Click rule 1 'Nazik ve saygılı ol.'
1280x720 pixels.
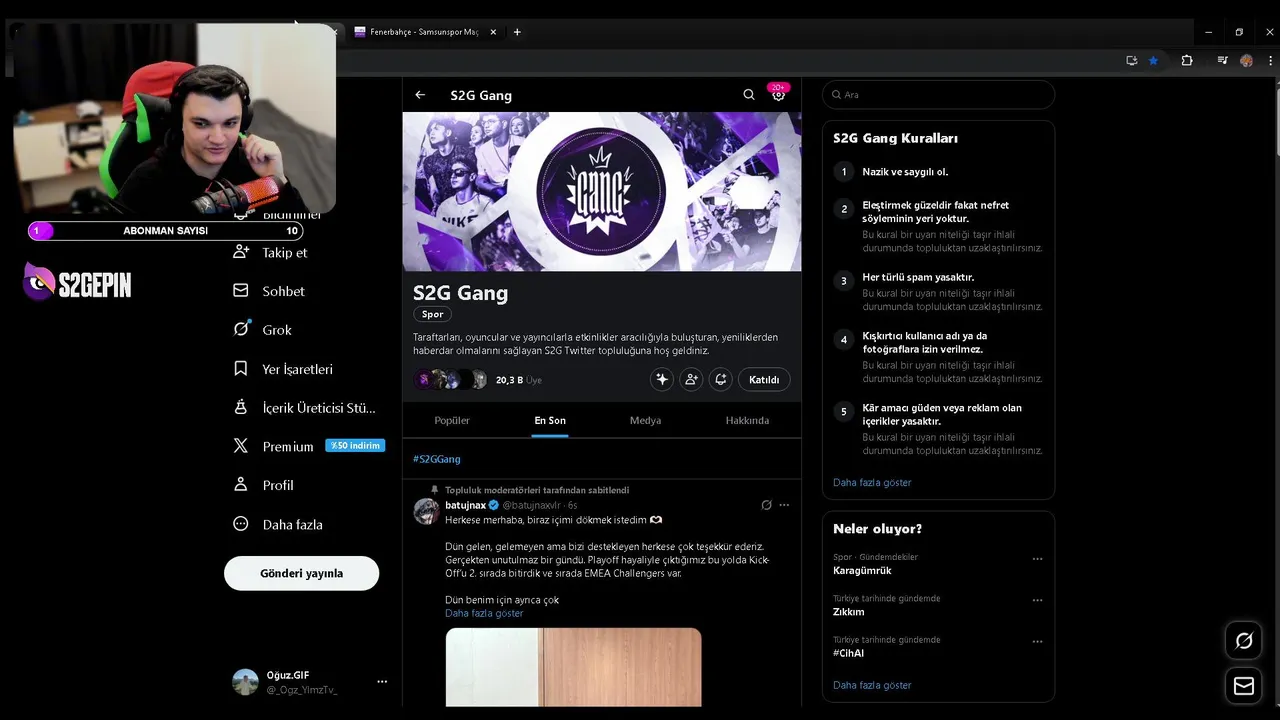click(x=905, y=172)
